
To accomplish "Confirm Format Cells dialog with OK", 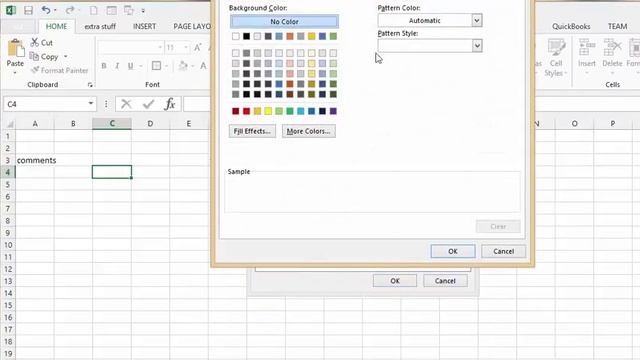I will pos(453,251).
